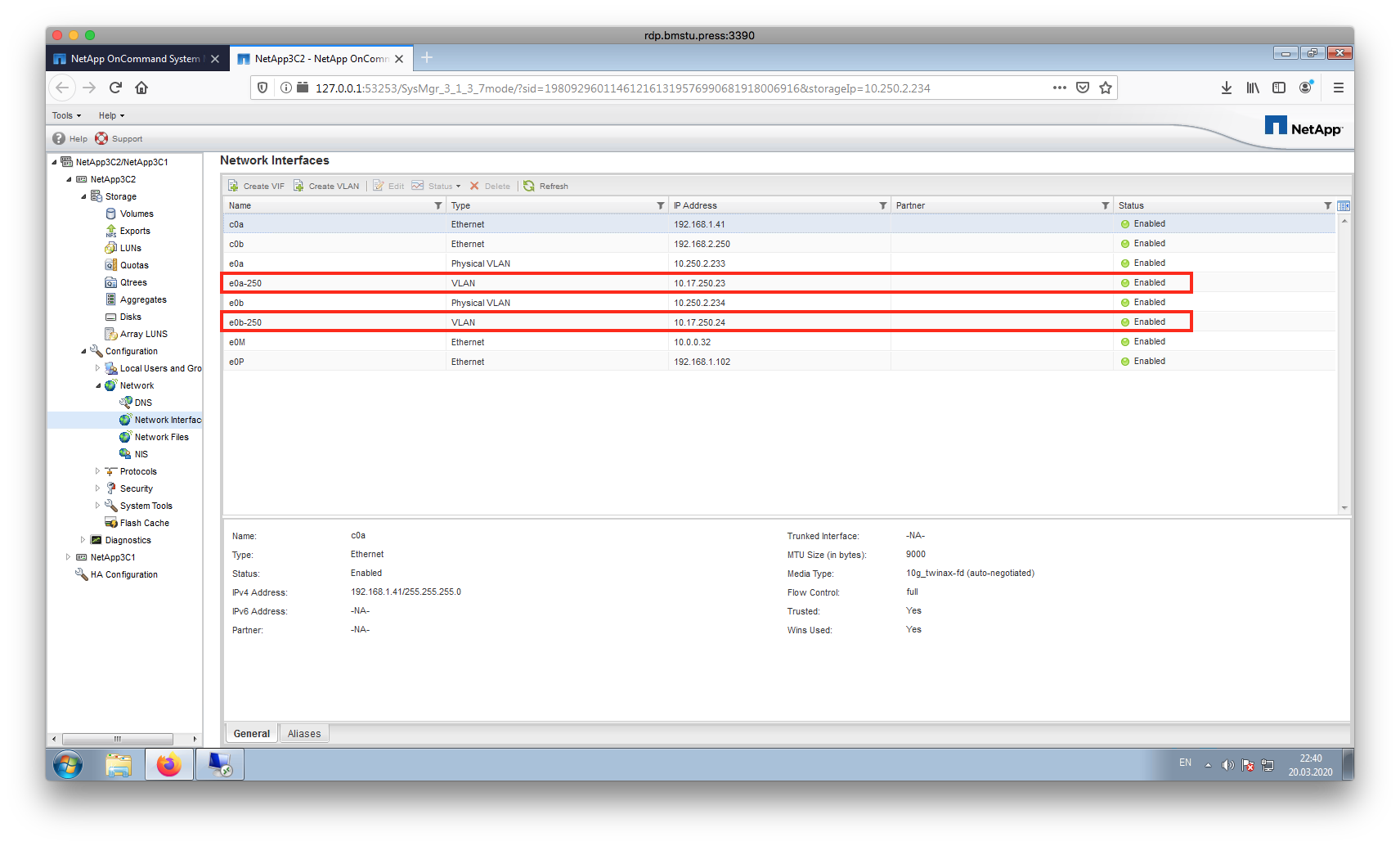Viewport: 1400px width, 846px height.
Task: Expand the Diagnostics tree node
Action: [83, 540]
